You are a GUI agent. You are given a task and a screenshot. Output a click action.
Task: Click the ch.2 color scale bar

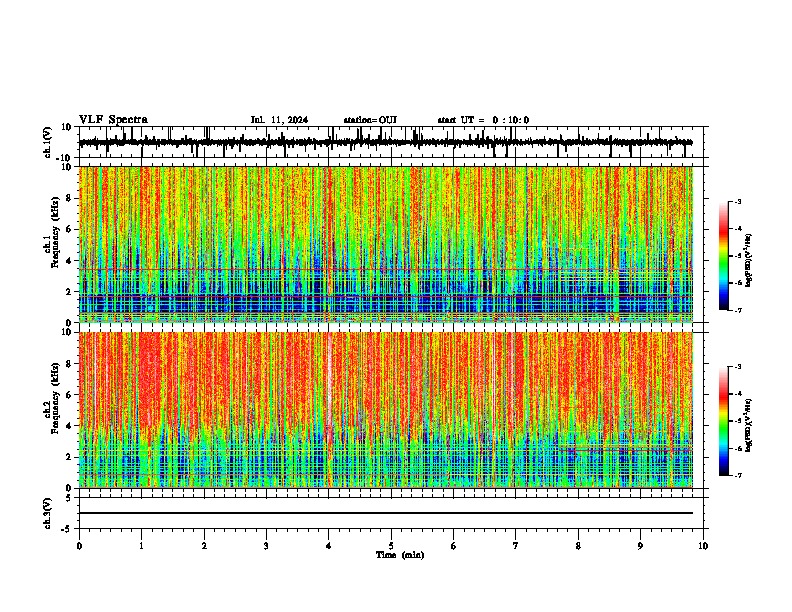(x=724, y=421)
